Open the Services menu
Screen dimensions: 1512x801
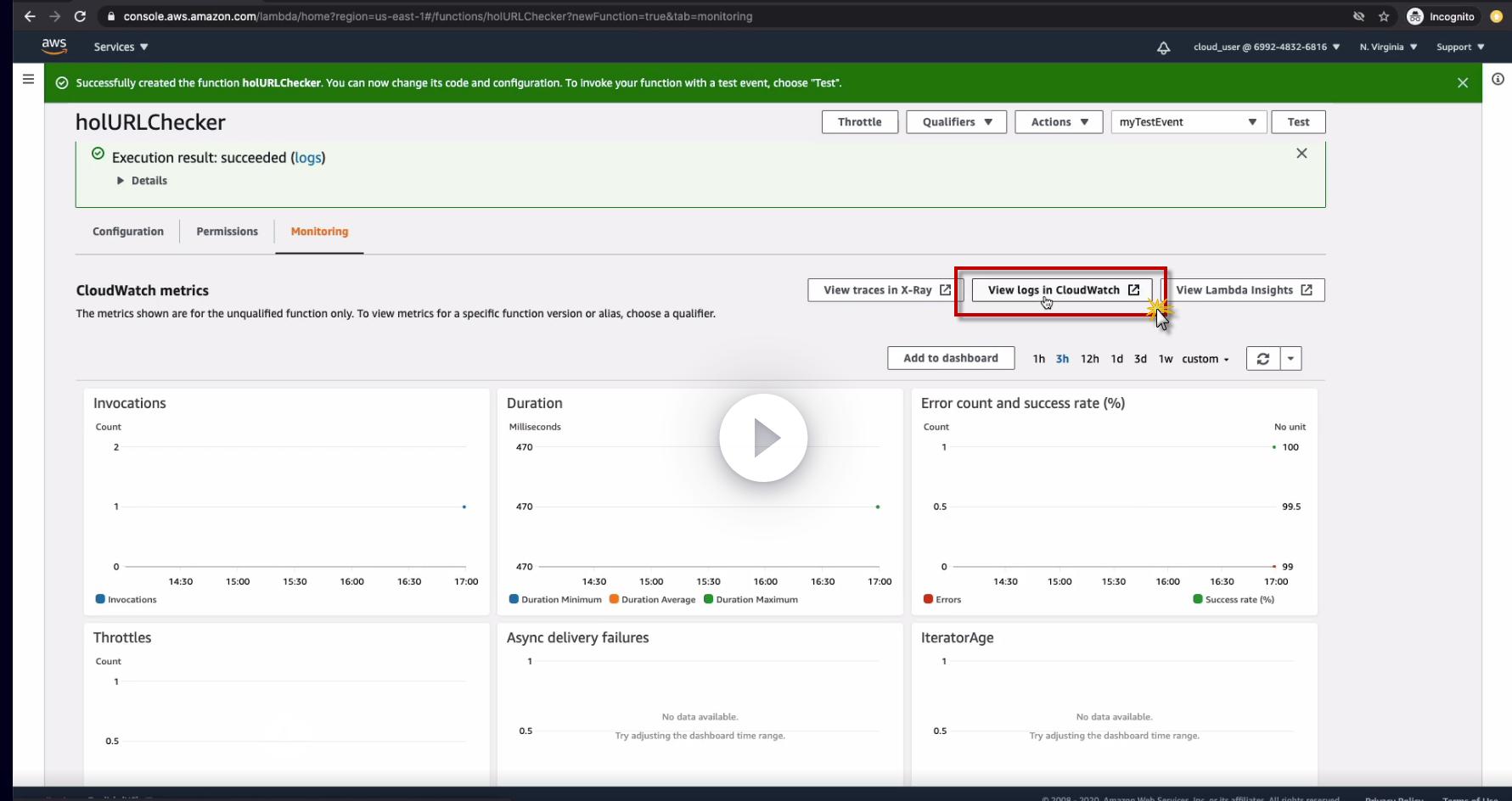(x=121, y=47)
